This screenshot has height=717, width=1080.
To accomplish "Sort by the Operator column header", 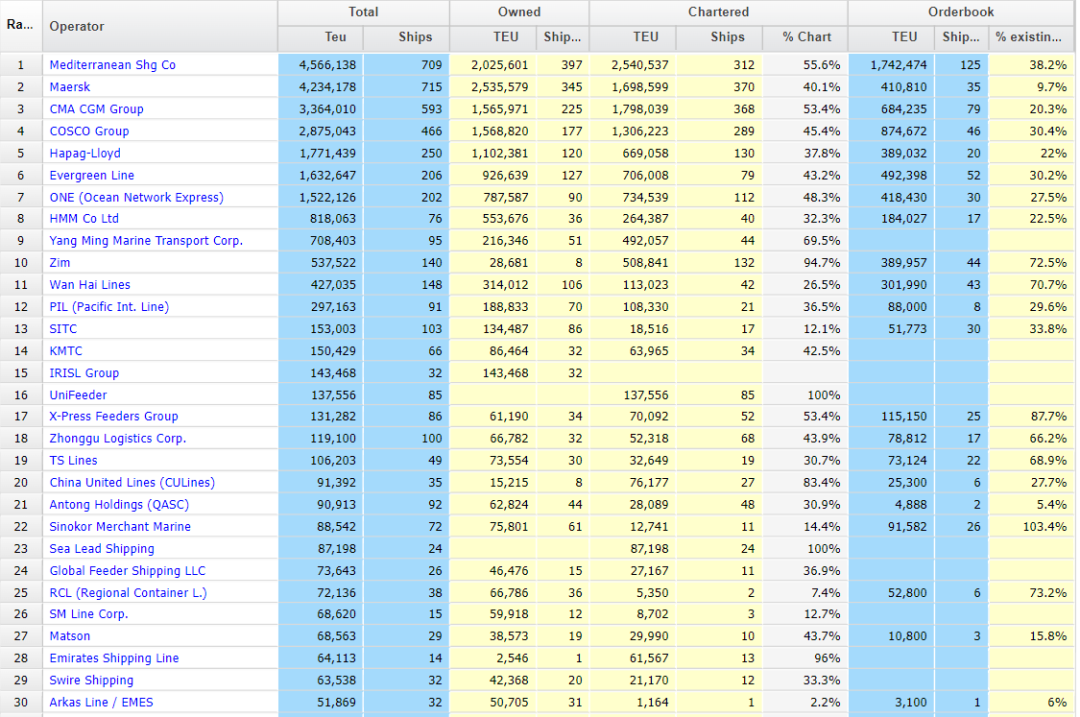I will point(77,26).
